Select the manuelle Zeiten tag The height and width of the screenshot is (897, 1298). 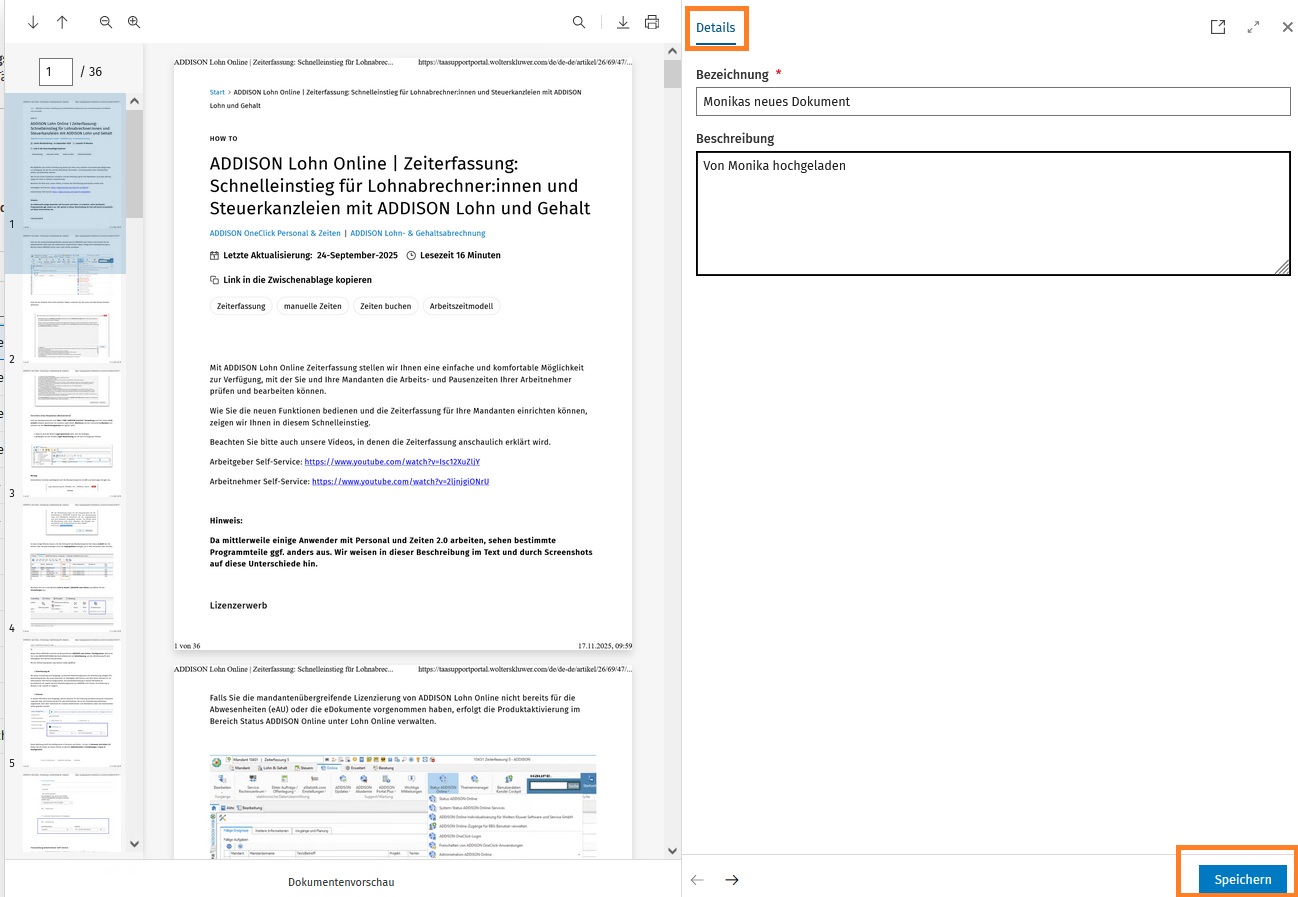pos(313,306)
